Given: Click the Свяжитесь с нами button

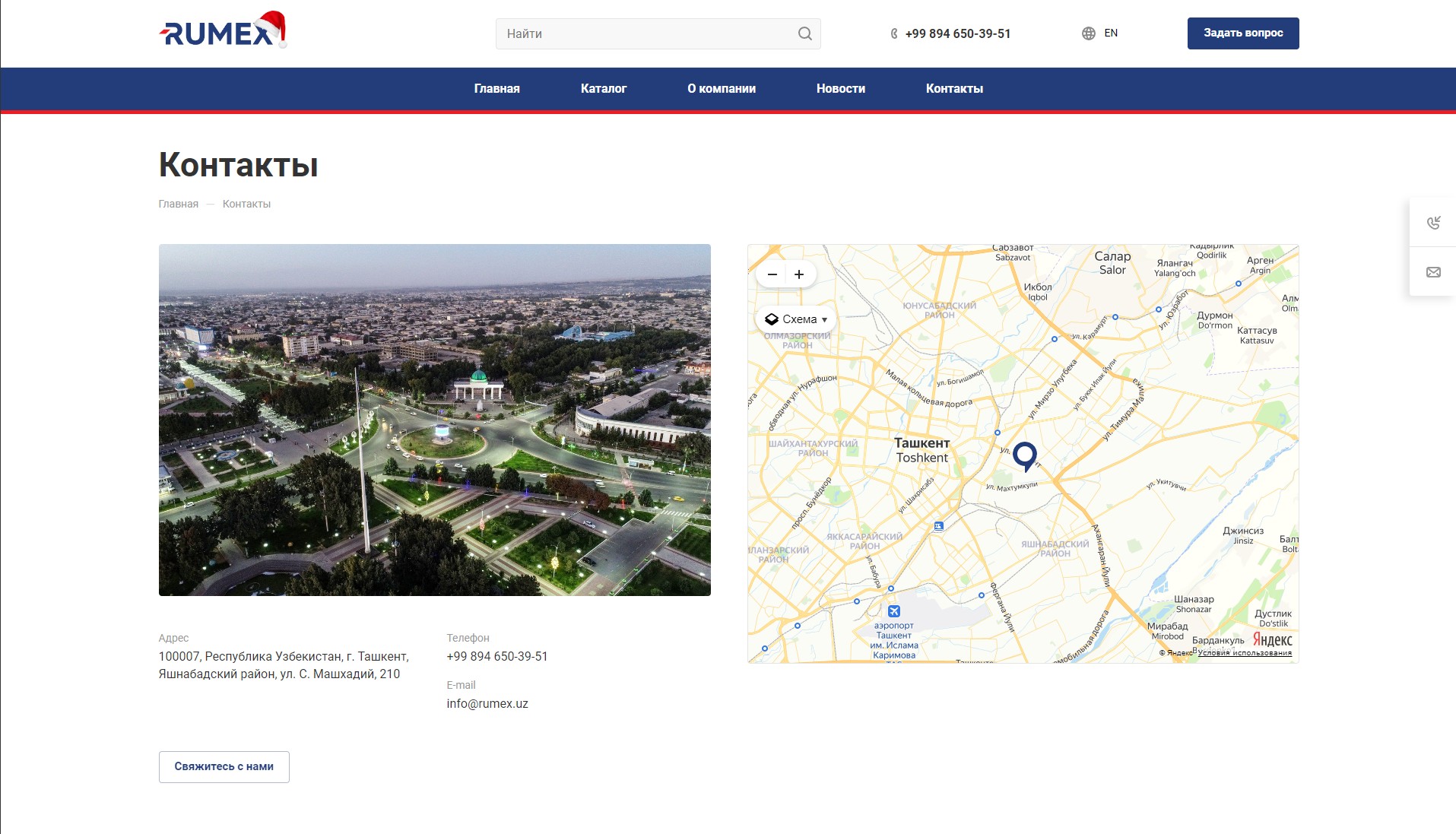Looking at the screenshot, I should (224, 766).
